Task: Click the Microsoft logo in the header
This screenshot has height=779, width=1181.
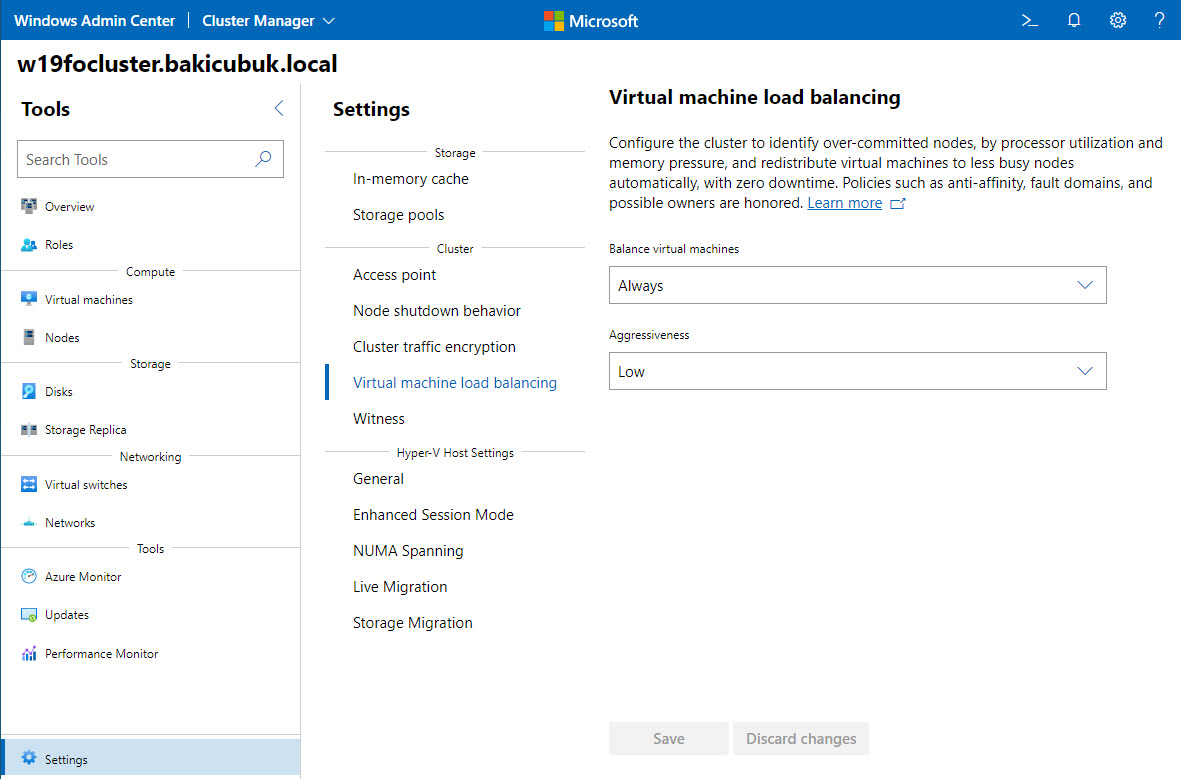Action: point(554,20)
